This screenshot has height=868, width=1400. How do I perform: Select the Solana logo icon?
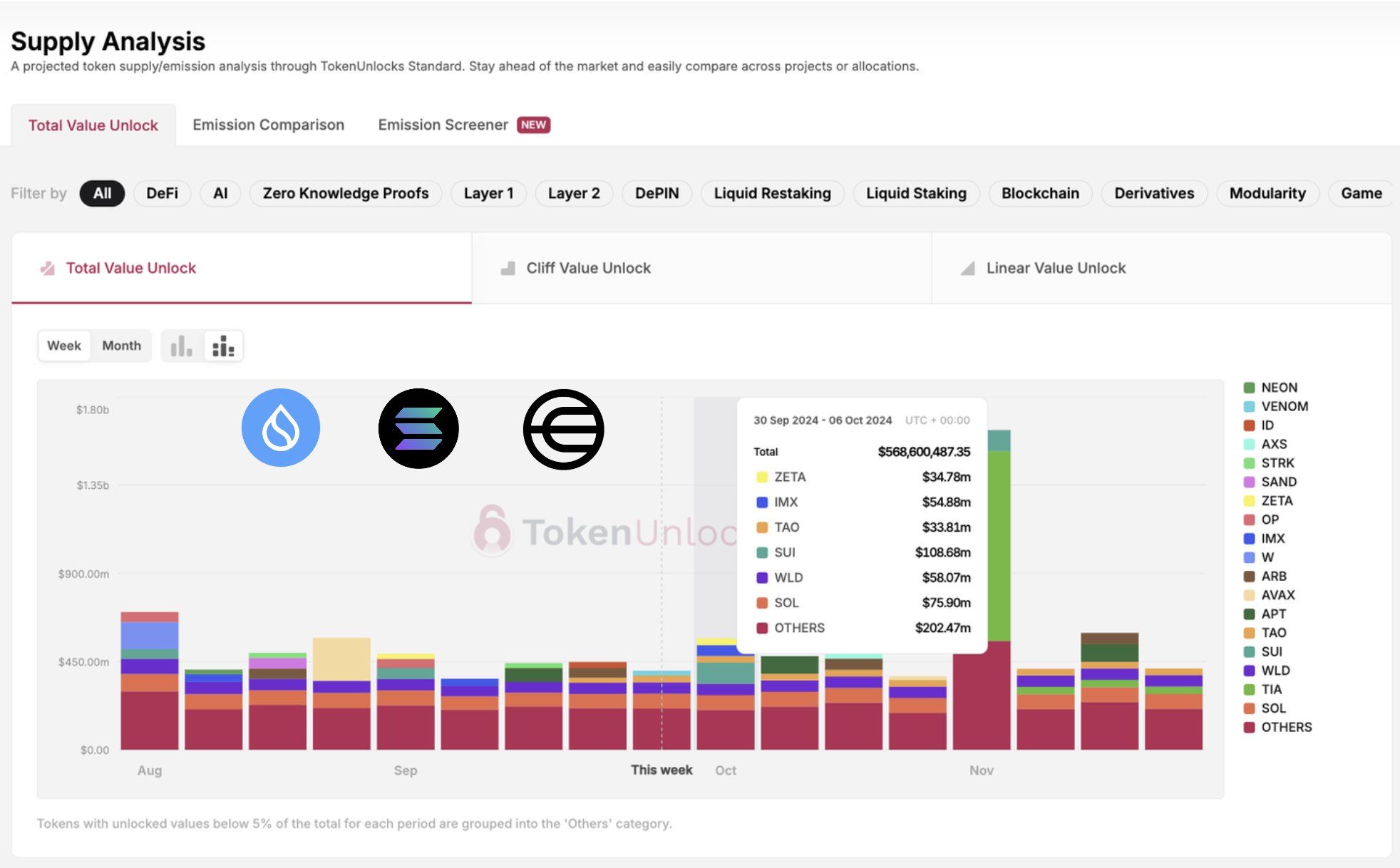pyautogui.click(x=418, y=426)
